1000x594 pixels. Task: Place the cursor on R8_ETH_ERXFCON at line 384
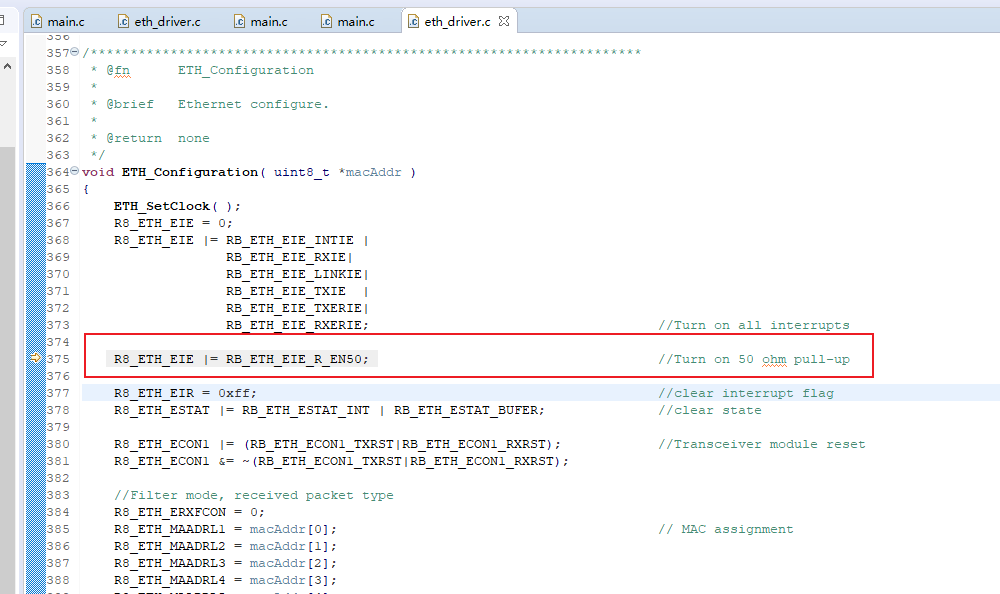pyautogui.click(x=170, y=512)
